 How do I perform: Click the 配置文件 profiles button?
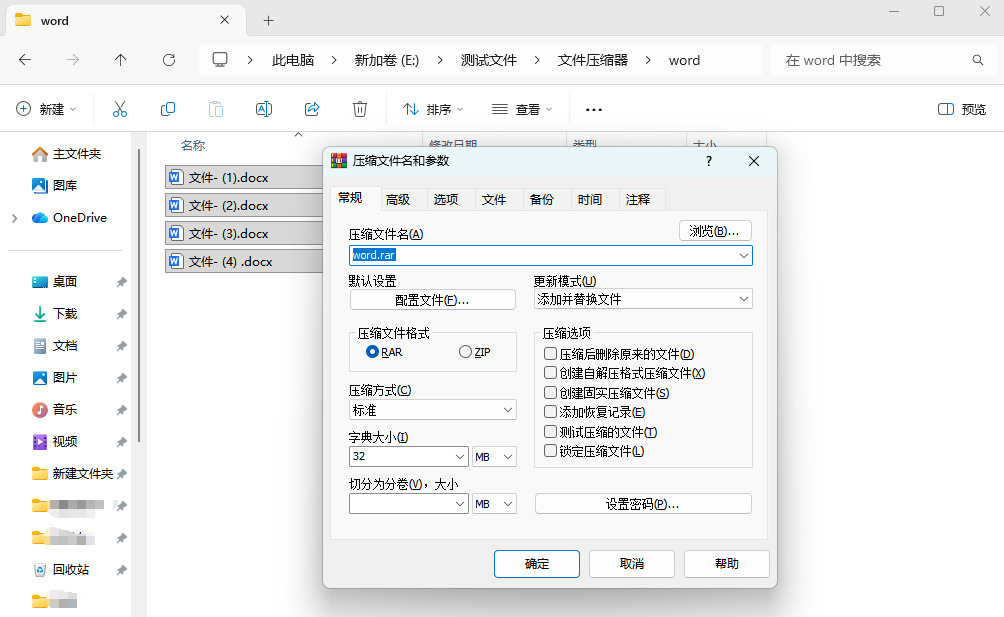pyautogui.click(x=433, y=300)
